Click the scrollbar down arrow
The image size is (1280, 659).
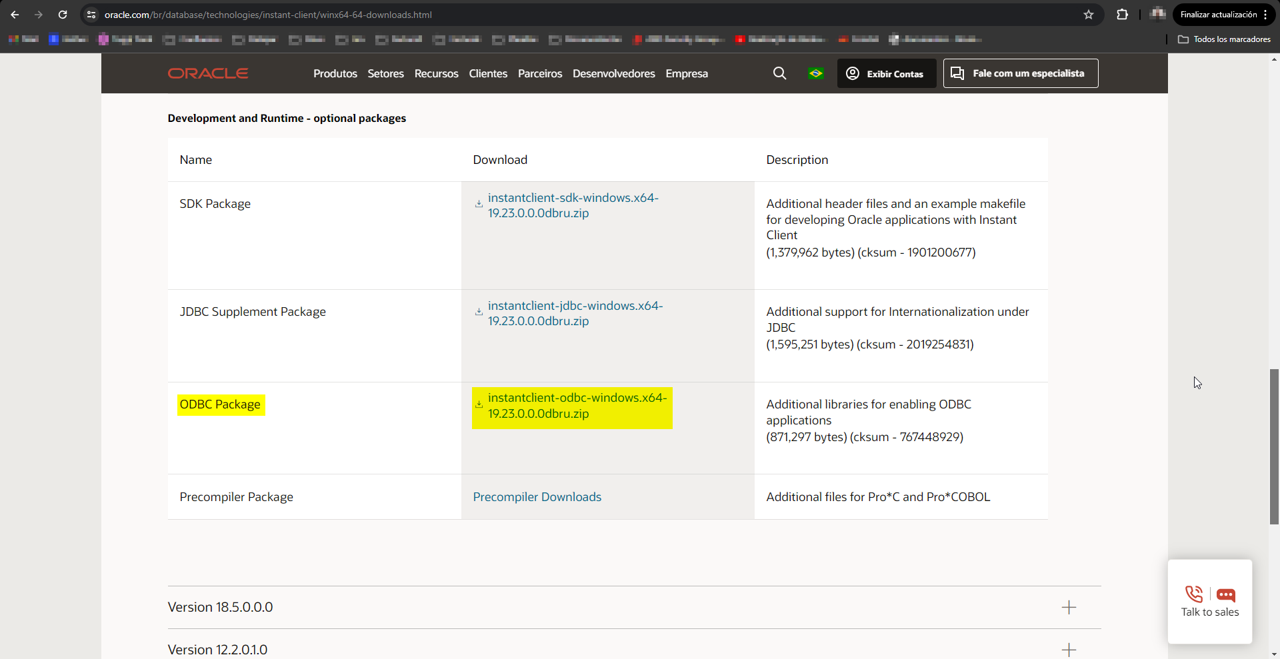1273,653
